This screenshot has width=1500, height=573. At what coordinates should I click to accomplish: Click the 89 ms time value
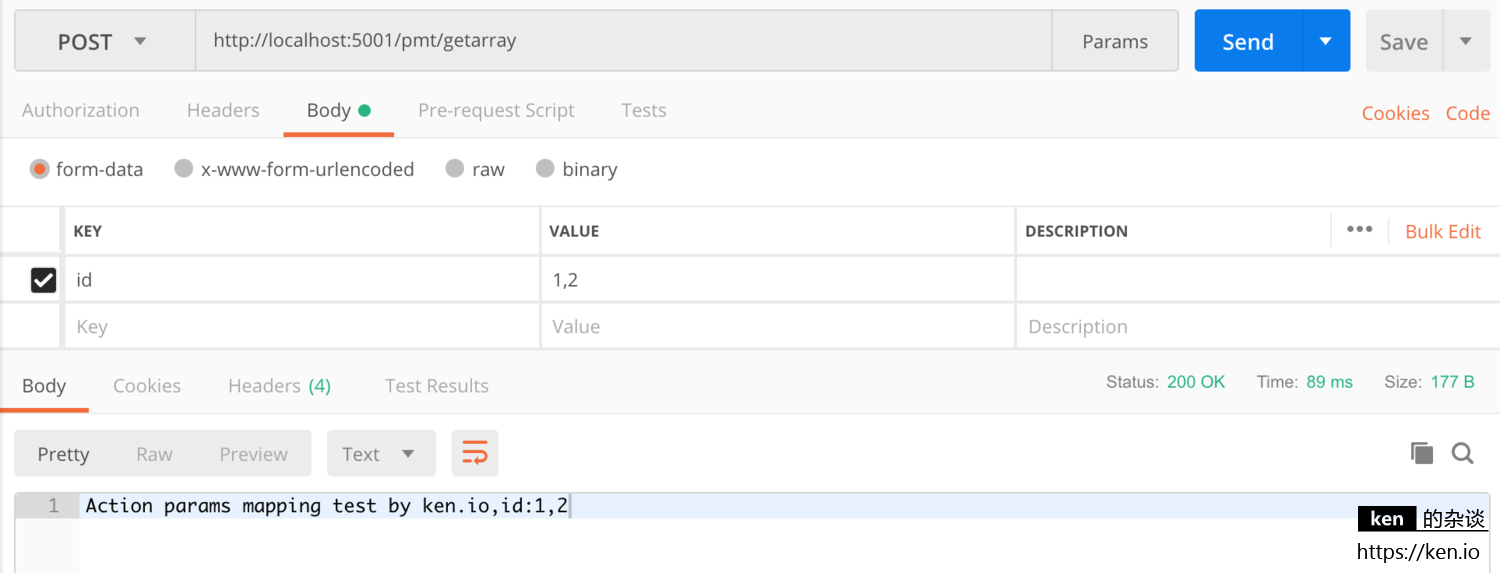tap(1329, 382)
